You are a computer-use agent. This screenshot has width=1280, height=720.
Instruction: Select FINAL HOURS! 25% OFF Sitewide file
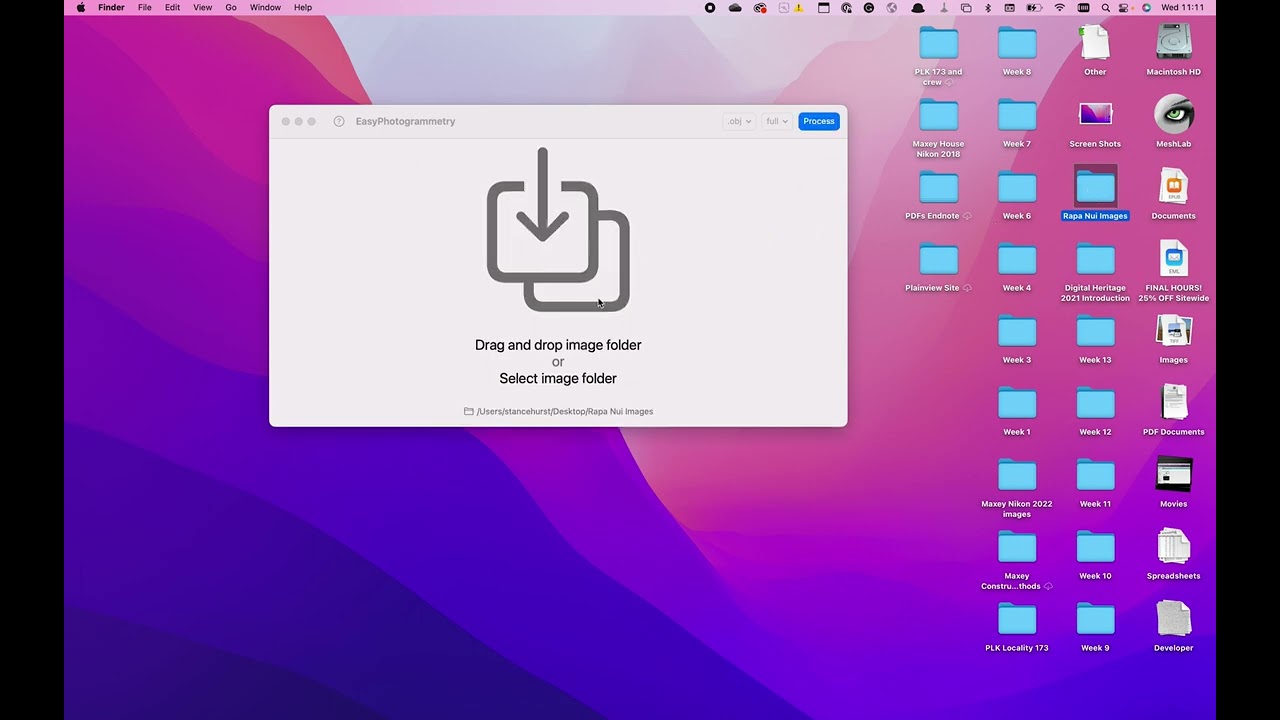1174,259
